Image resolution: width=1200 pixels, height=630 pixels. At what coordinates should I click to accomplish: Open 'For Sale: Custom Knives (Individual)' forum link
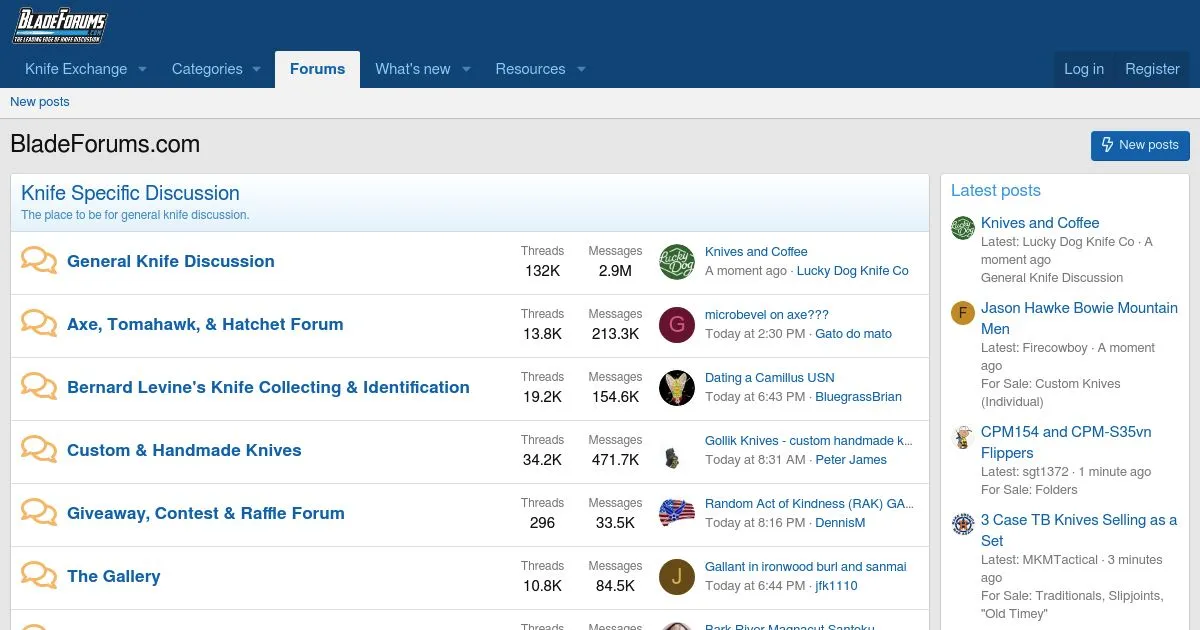click(x=1051, y=393)
